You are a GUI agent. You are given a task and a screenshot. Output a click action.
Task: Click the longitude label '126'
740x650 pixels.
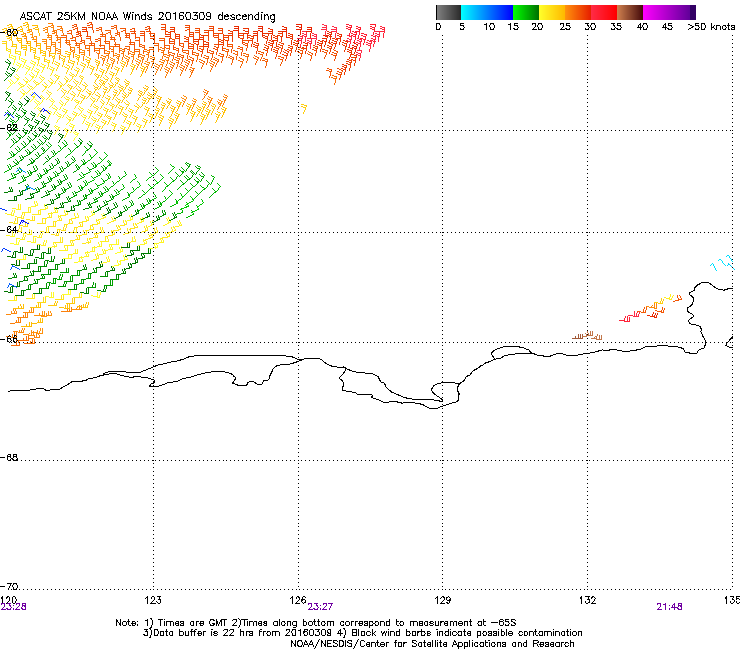[298, 600]
